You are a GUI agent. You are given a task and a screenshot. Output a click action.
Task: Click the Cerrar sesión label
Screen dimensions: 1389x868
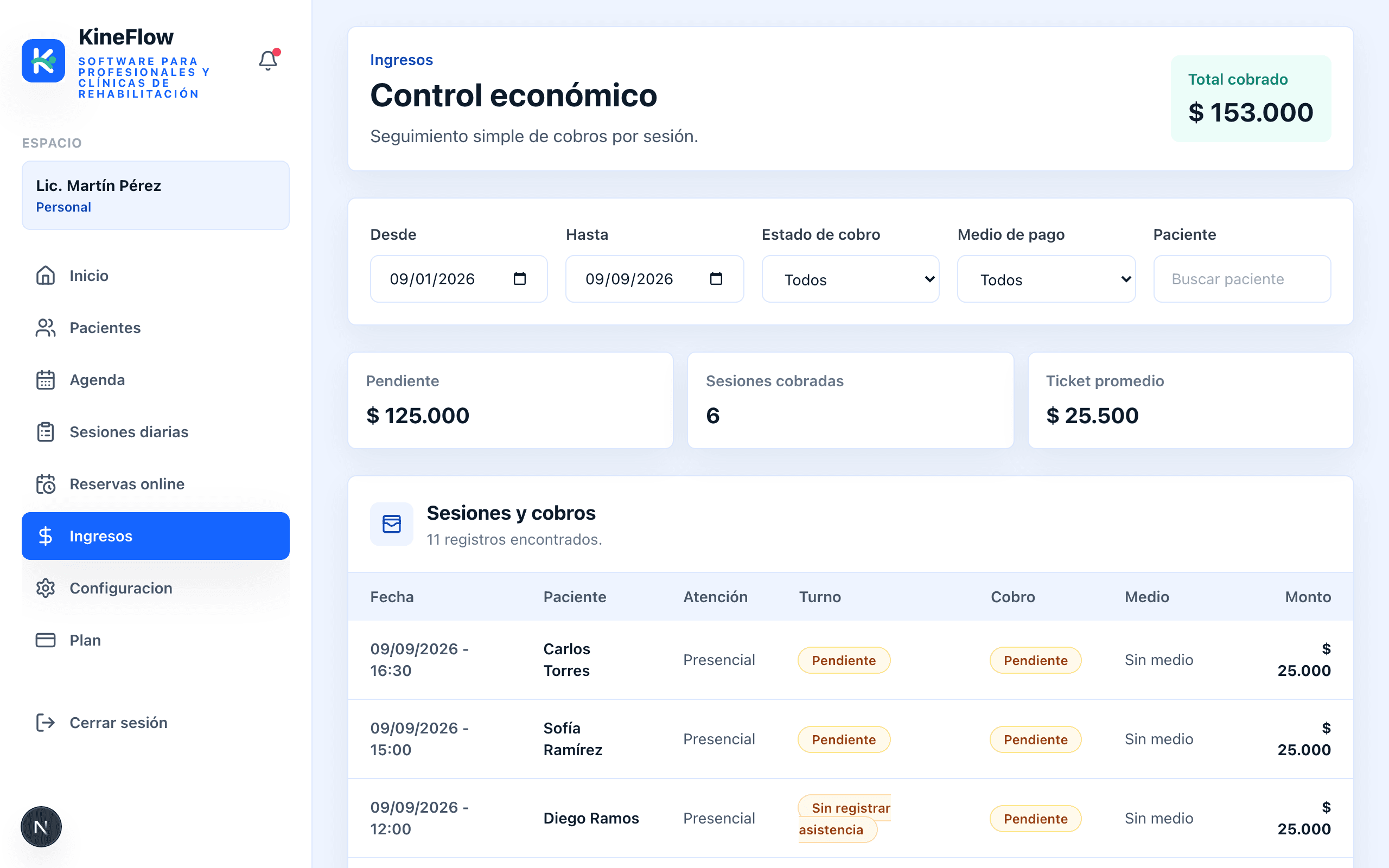[x=118, y=722]
